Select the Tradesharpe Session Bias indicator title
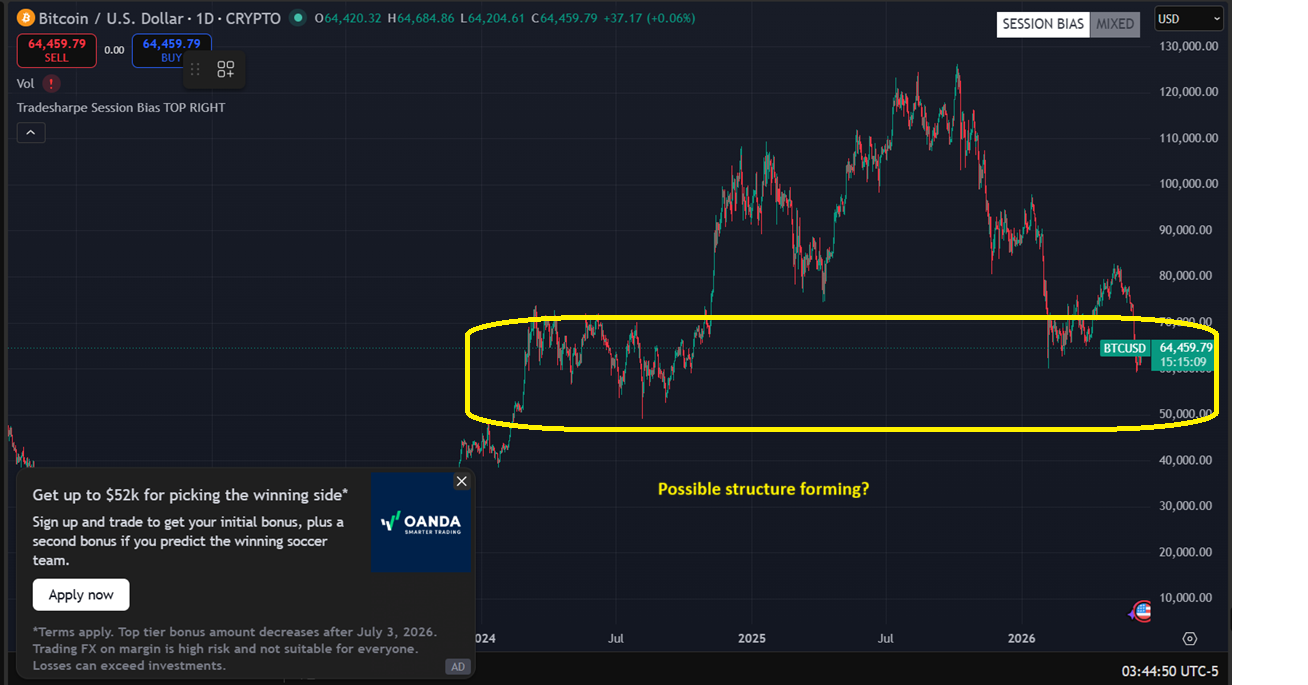1308x685 pixels. tap(121, 107)
